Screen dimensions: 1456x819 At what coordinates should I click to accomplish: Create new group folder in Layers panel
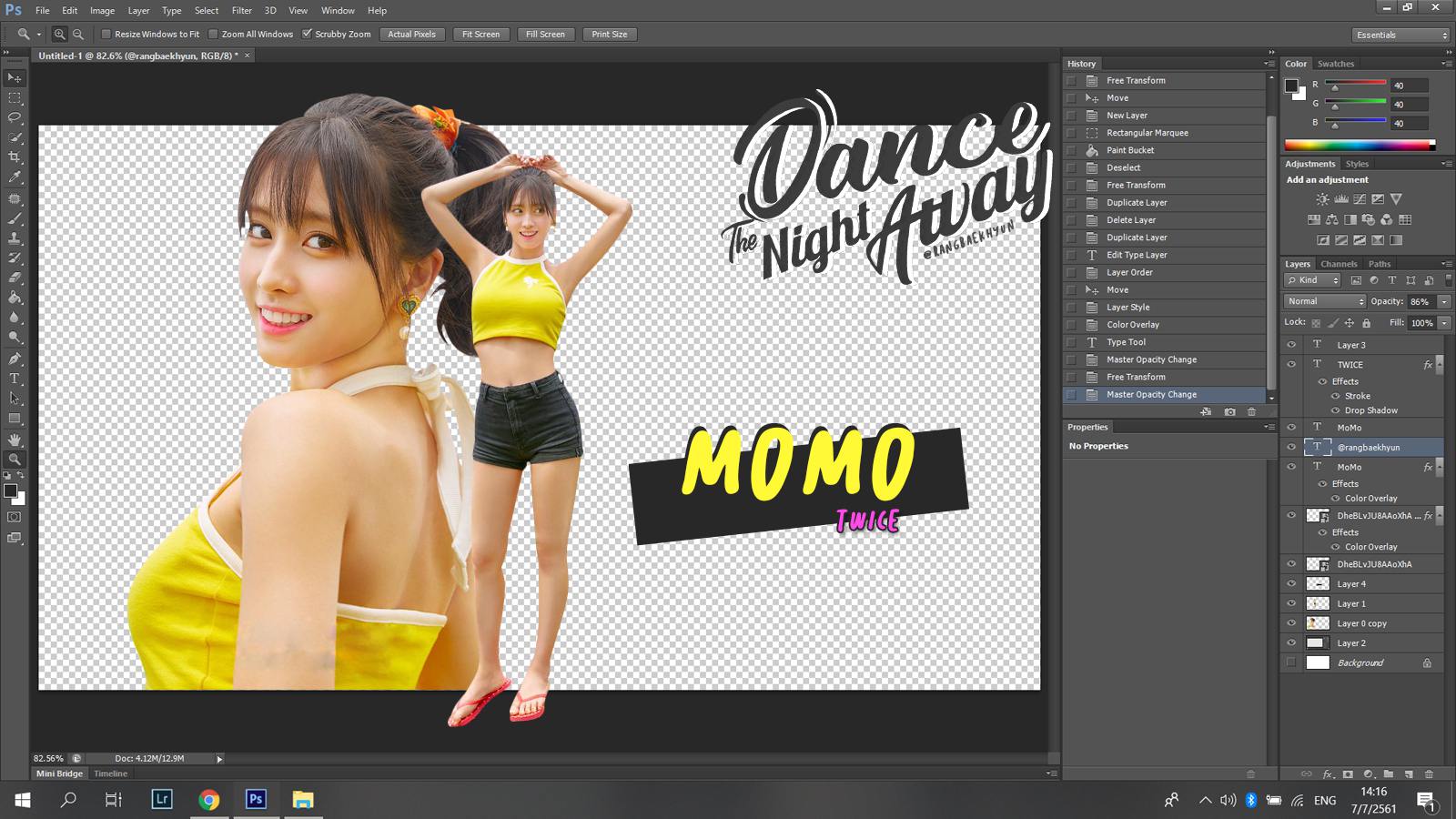[1388, 774]
